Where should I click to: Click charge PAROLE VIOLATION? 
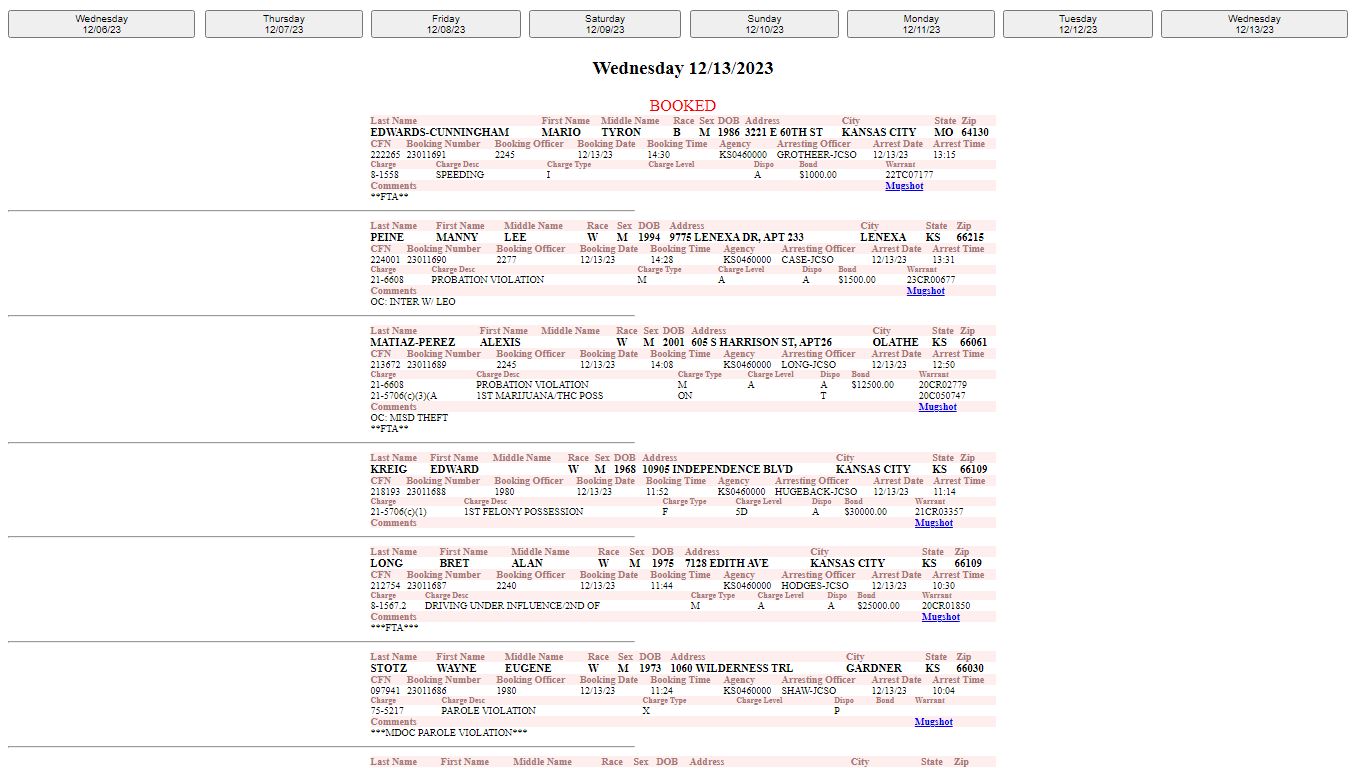click(x=488, y=711)
